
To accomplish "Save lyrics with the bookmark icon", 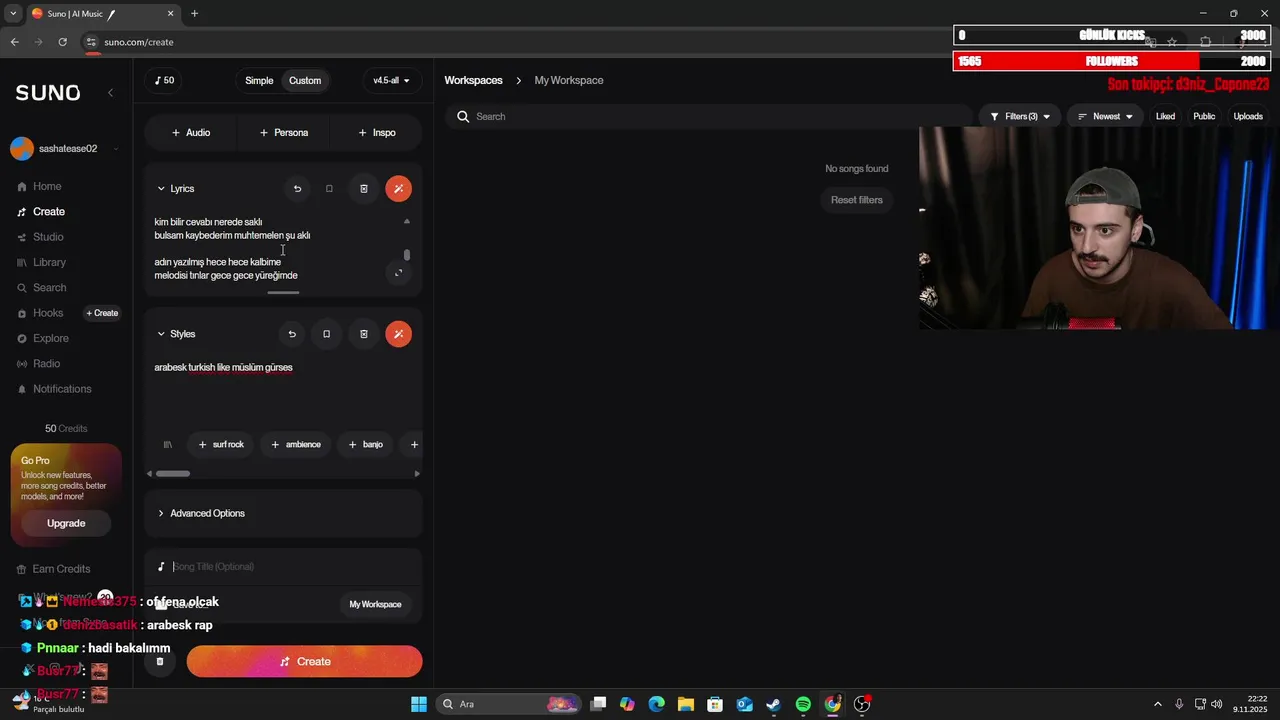I will 329,188.
